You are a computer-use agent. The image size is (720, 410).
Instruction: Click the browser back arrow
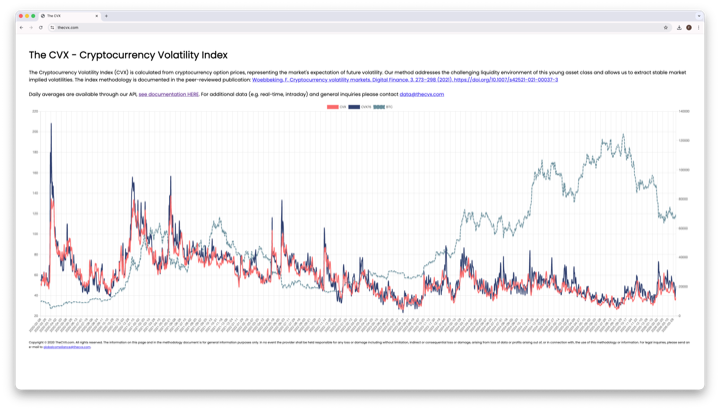pos(22,28)
